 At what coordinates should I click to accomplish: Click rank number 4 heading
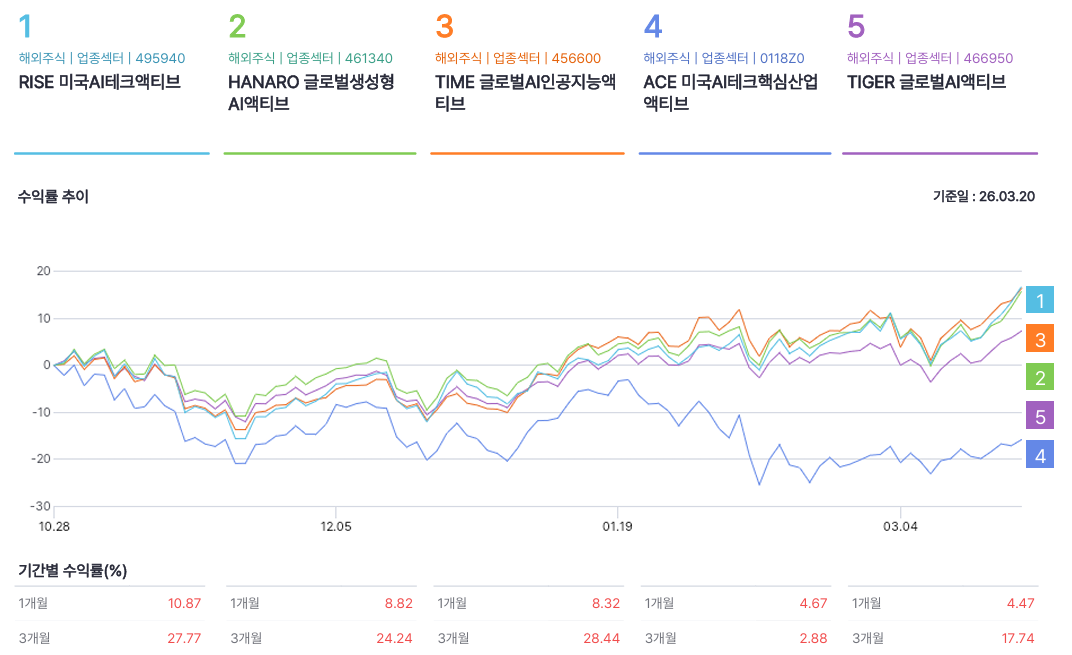click(653, 27)
